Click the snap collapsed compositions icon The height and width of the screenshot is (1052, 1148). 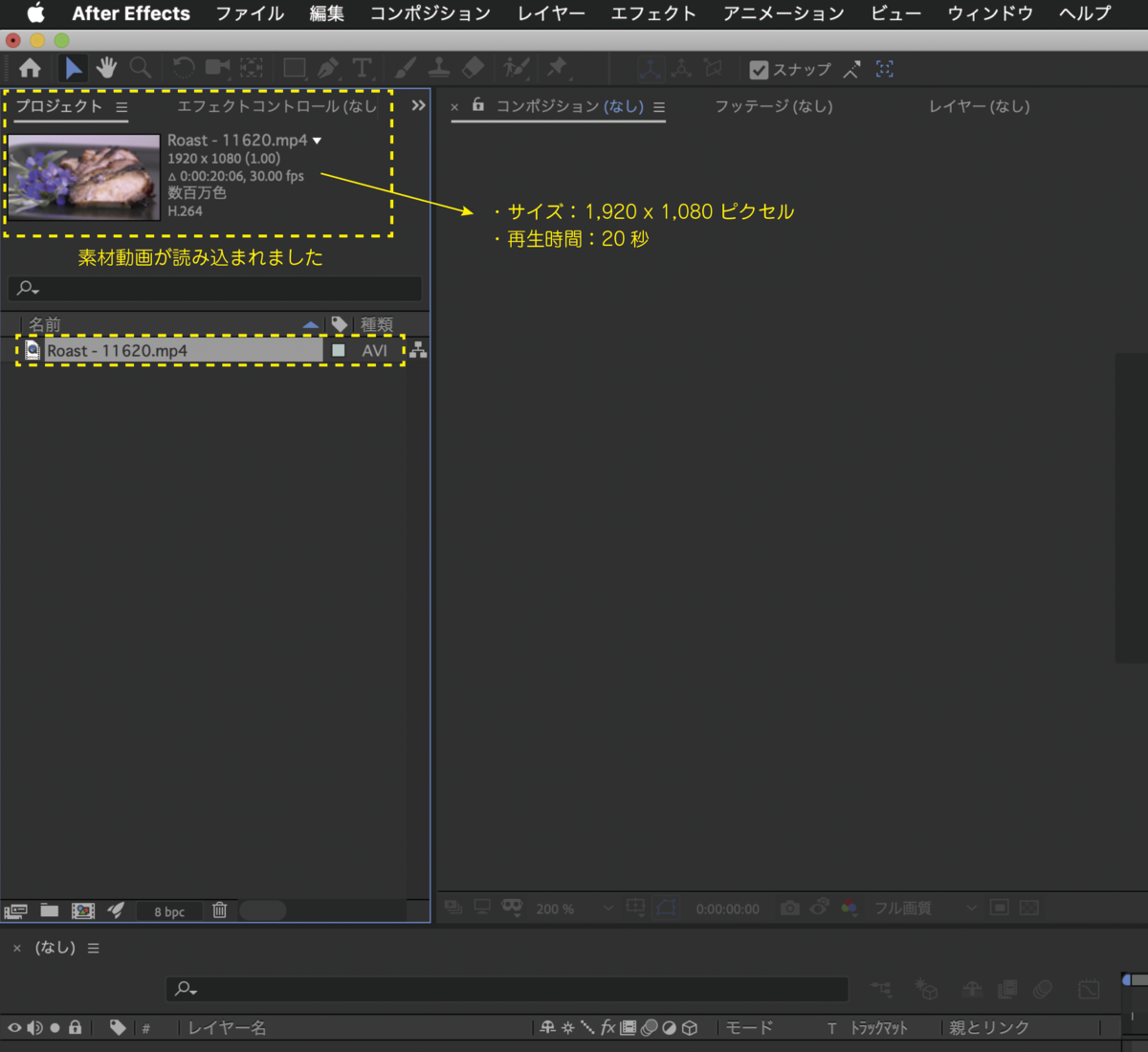tap(885, 69)
